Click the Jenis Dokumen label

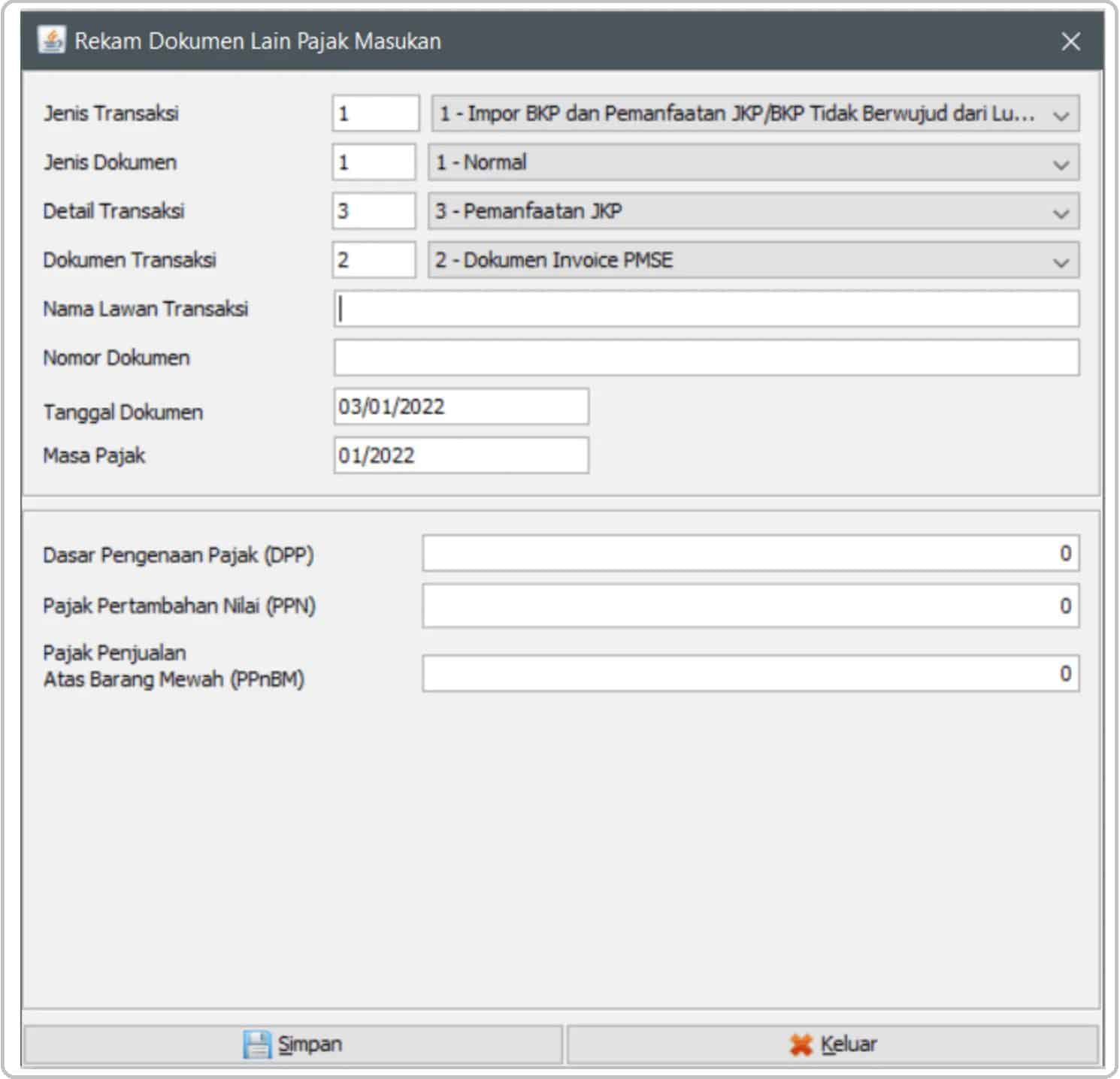(x=110, y=162)
